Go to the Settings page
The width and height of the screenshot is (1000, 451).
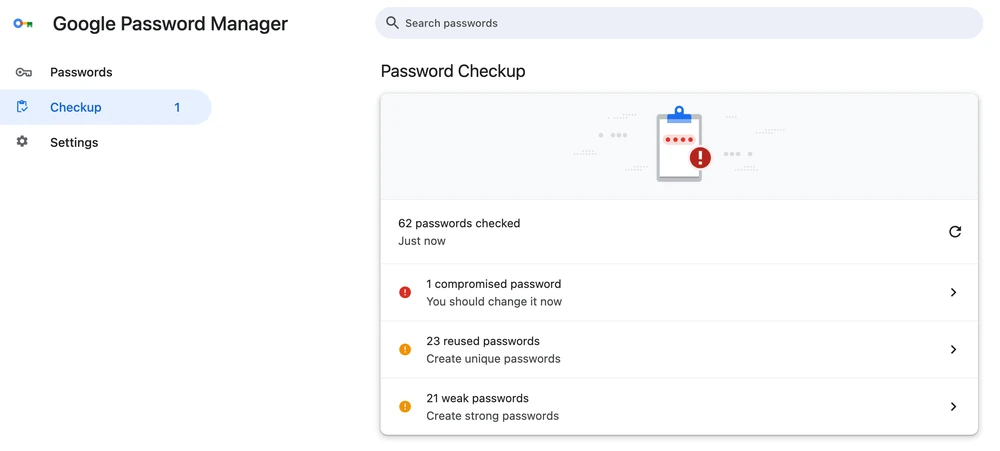pos(74,143)
